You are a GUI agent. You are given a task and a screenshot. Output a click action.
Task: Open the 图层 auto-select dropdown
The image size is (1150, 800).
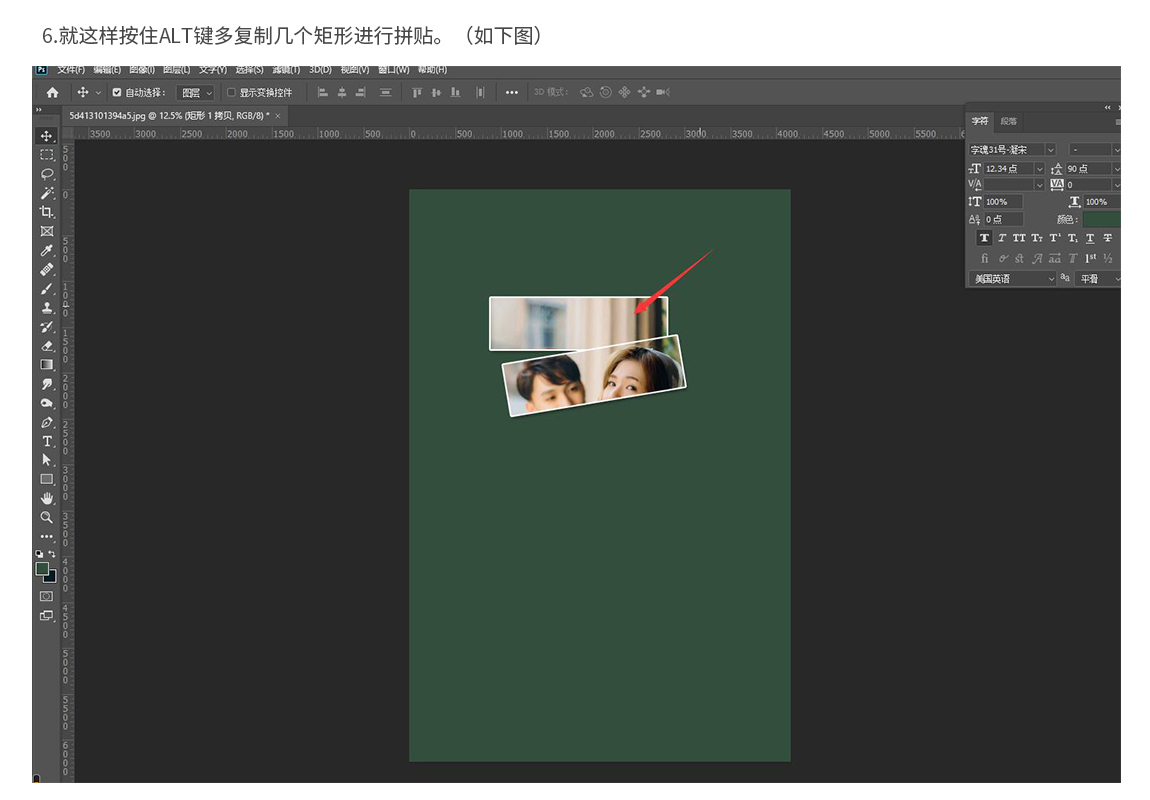195,92
